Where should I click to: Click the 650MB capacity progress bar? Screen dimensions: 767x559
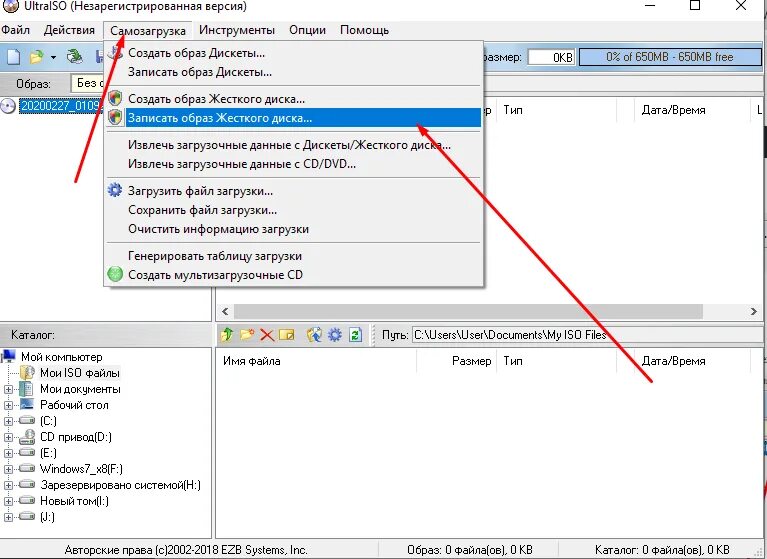pos(670,57)
